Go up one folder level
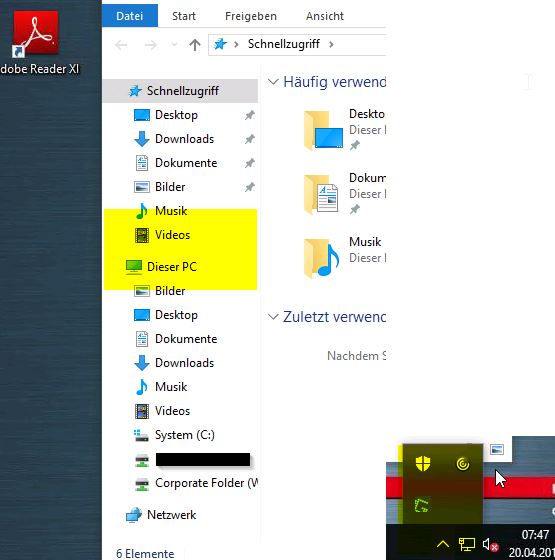Screen dimensions: 555x560 (x=195, y=45)
